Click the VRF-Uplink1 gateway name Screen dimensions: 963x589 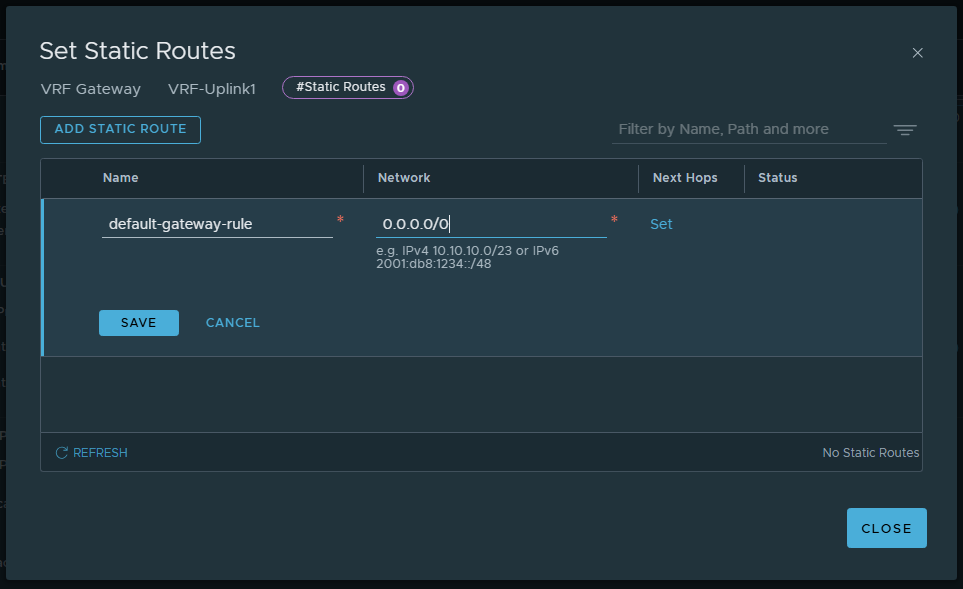(211, 89)
